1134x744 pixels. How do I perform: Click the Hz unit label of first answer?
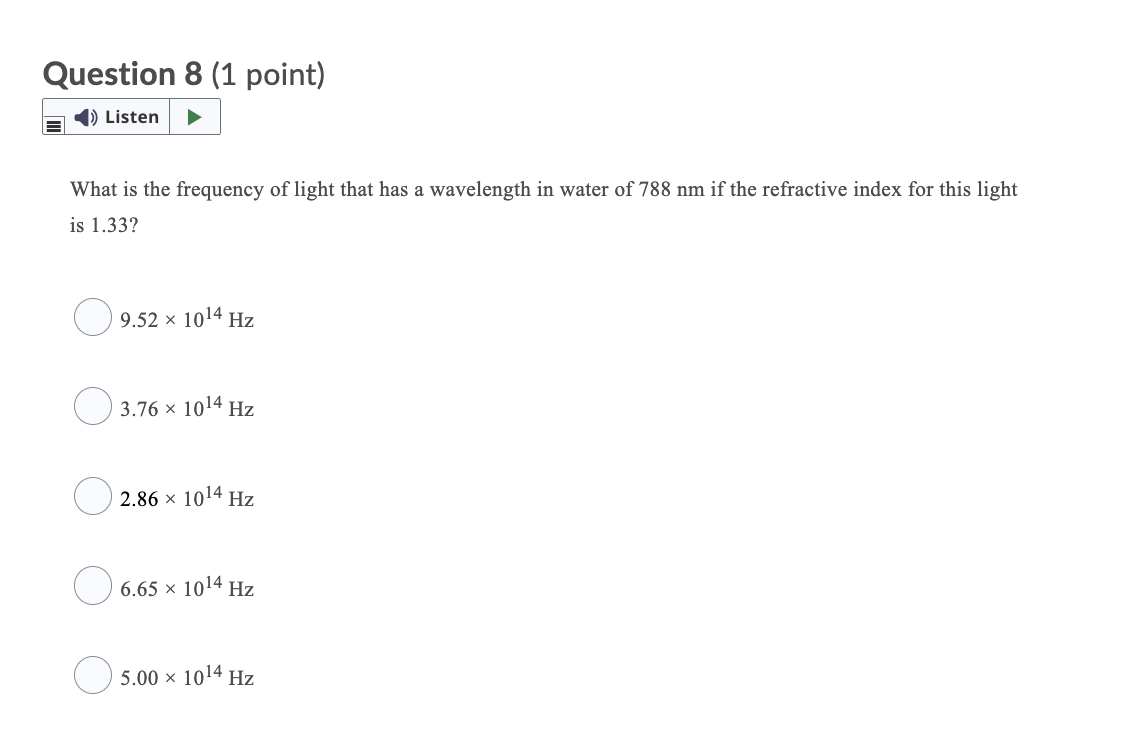pos(240,321)
